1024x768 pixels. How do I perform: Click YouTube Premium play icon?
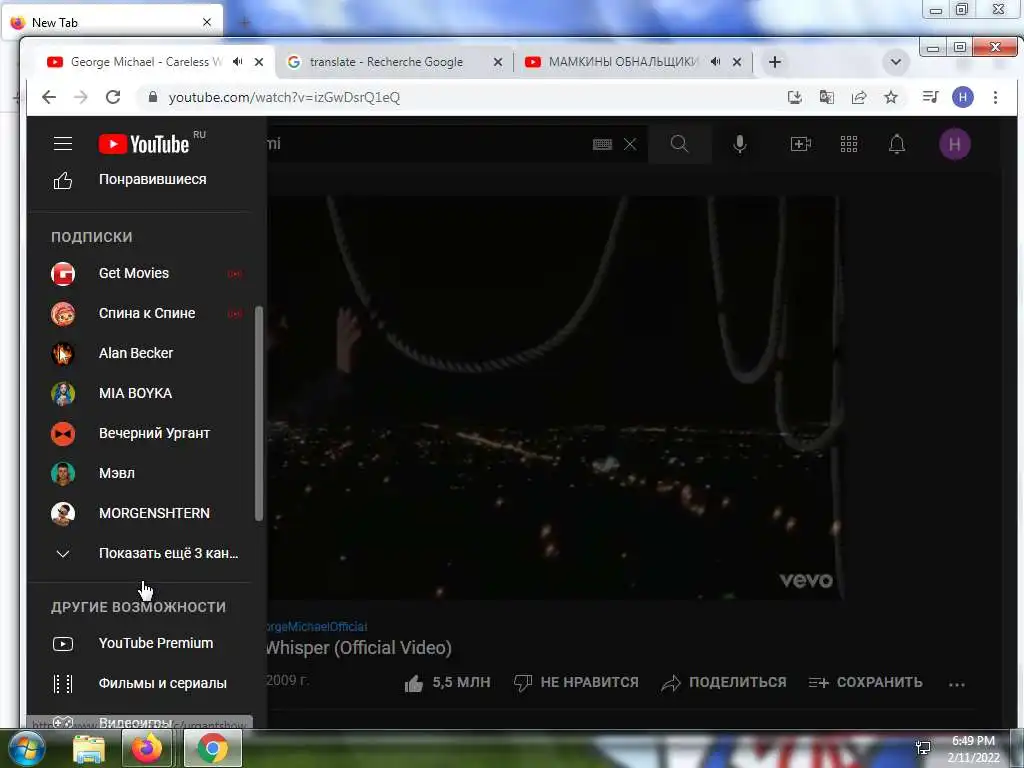(x=63, y=644)
